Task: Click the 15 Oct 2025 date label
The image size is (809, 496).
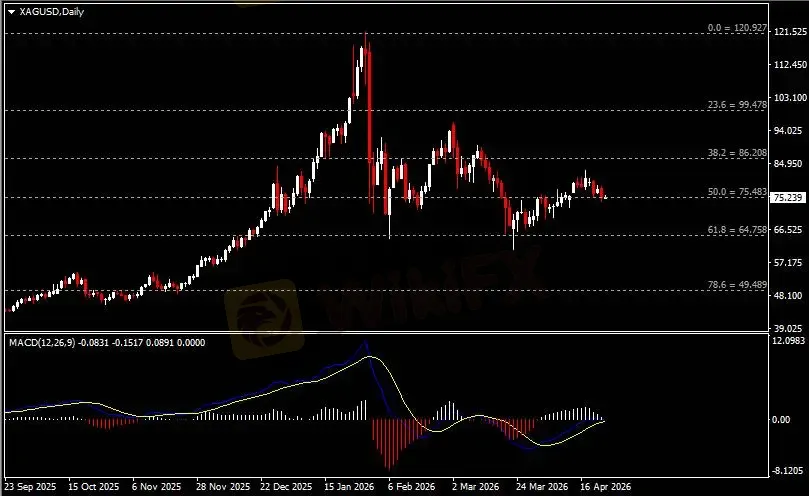Action: 94,487
